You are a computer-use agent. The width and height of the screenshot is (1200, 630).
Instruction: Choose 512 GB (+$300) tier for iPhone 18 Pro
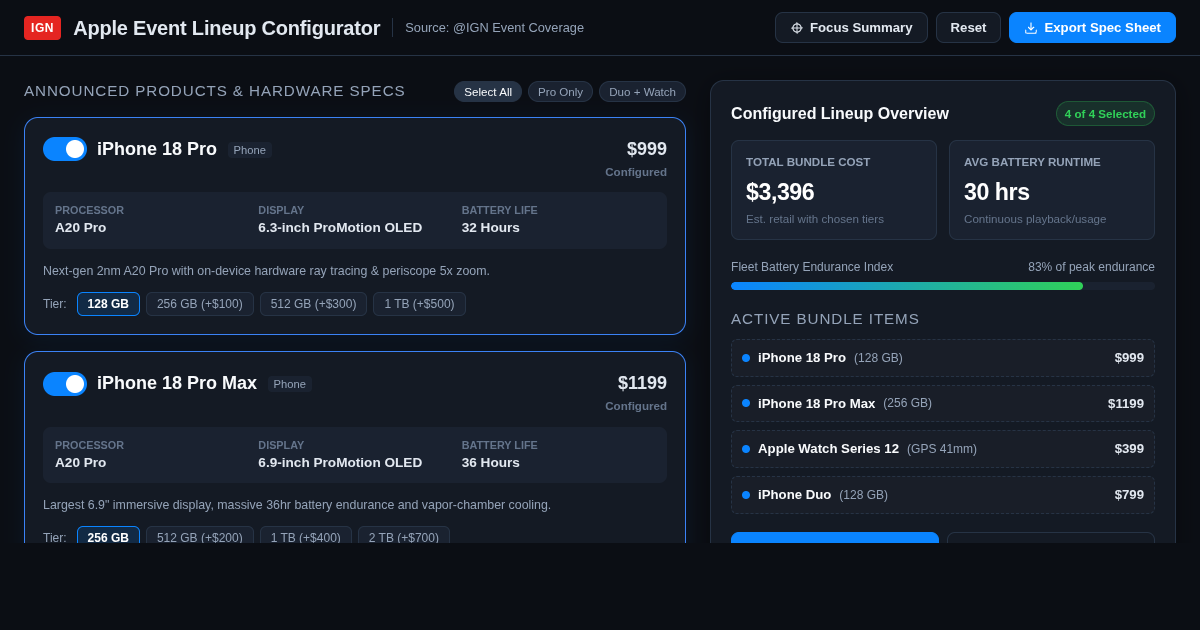tap(313, 304)
